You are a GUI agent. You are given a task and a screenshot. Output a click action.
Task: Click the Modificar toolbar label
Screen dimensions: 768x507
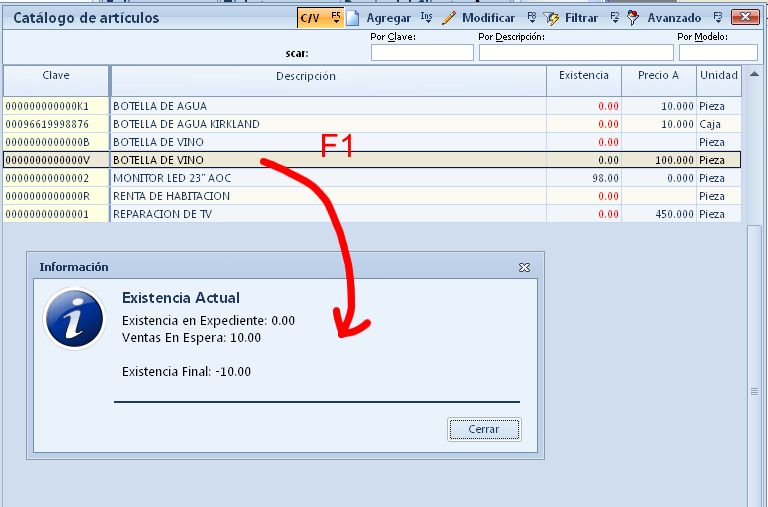pos(488,18)
